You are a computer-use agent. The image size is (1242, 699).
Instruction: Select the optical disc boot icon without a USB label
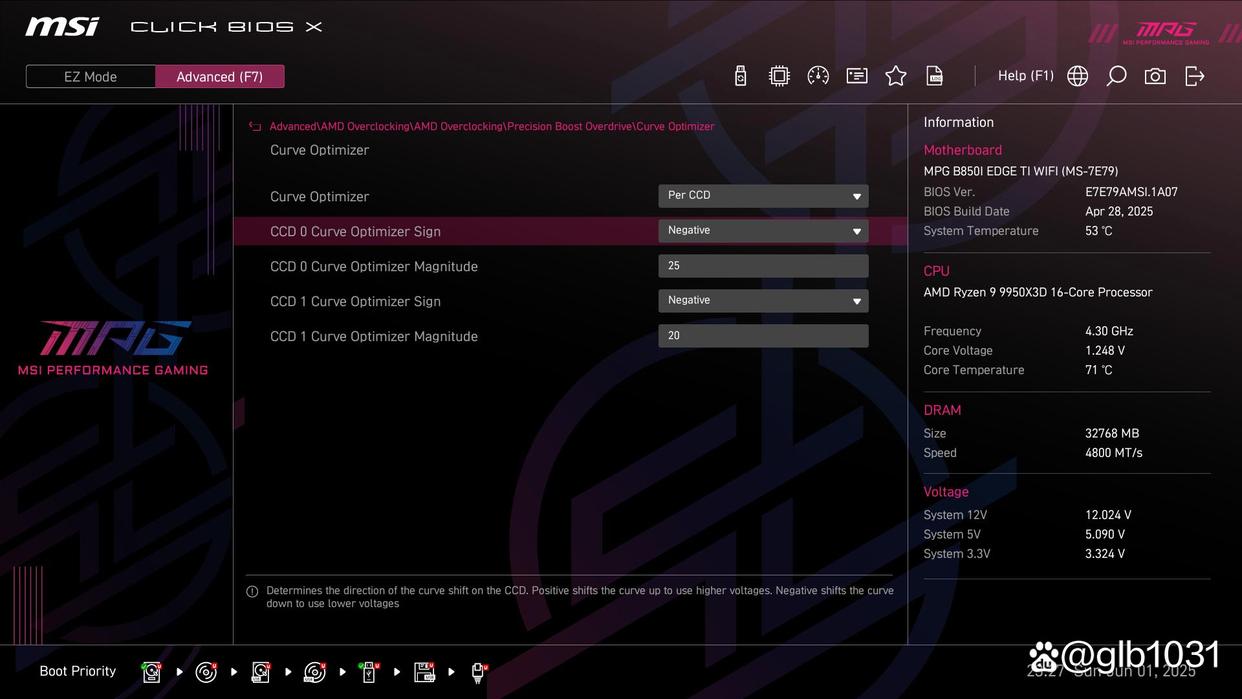point(206,672)
